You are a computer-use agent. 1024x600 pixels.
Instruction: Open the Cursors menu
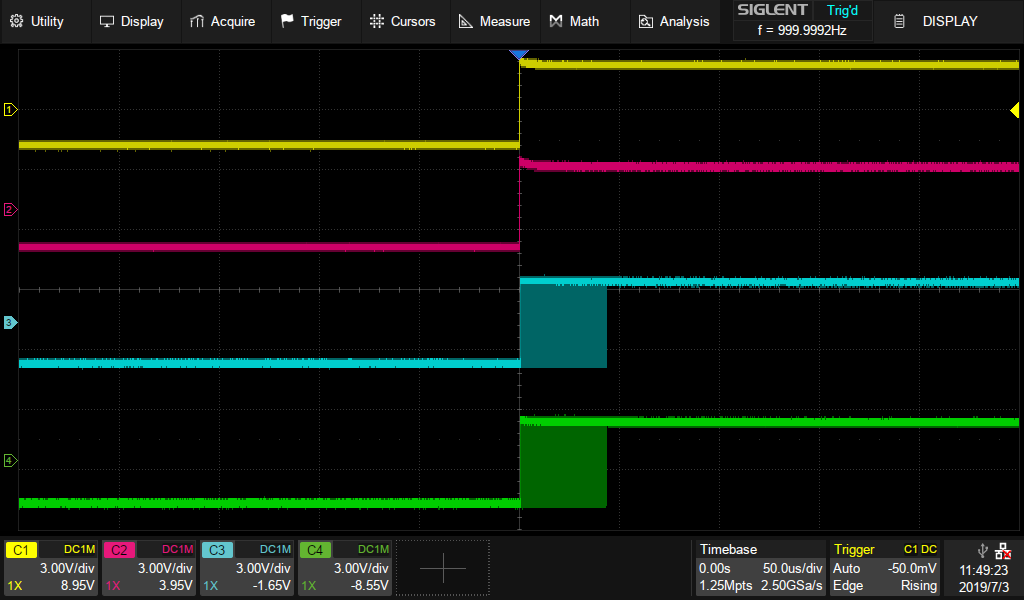click(x=402, y=21)
